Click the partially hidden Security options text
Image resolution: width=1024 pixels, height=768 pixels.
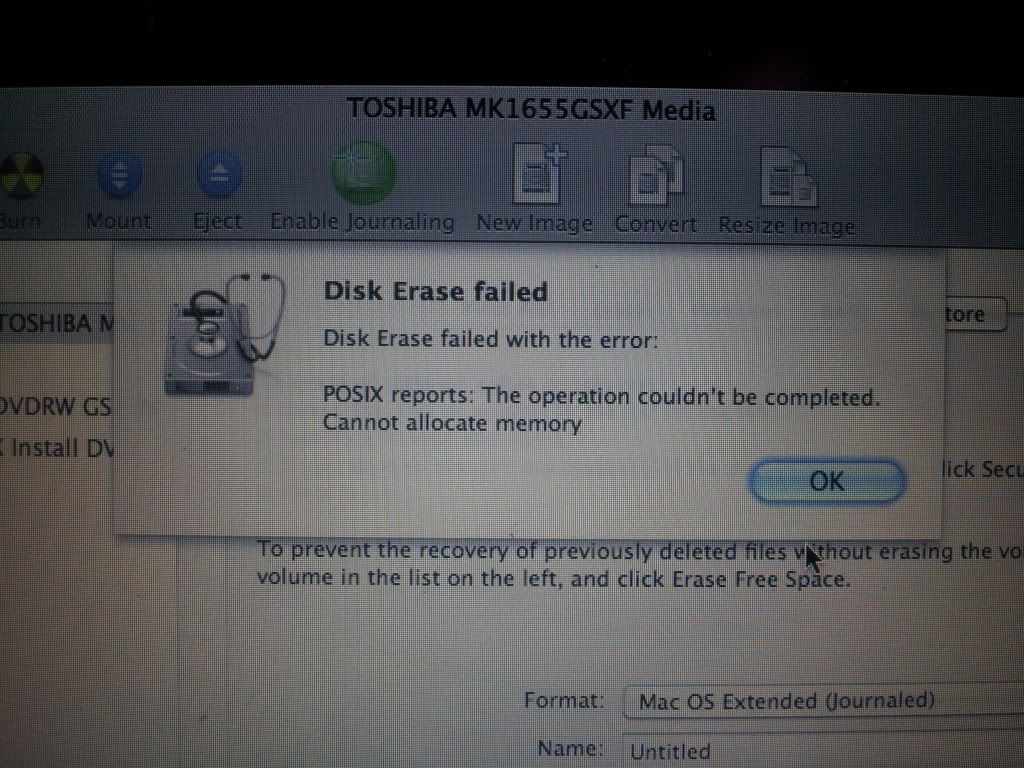click(x=982, y=470)
